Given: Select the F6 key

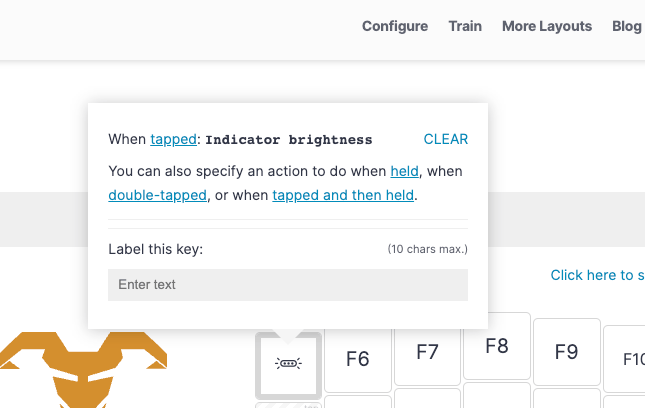Looking at the screenshot, I should pos(357,359).
